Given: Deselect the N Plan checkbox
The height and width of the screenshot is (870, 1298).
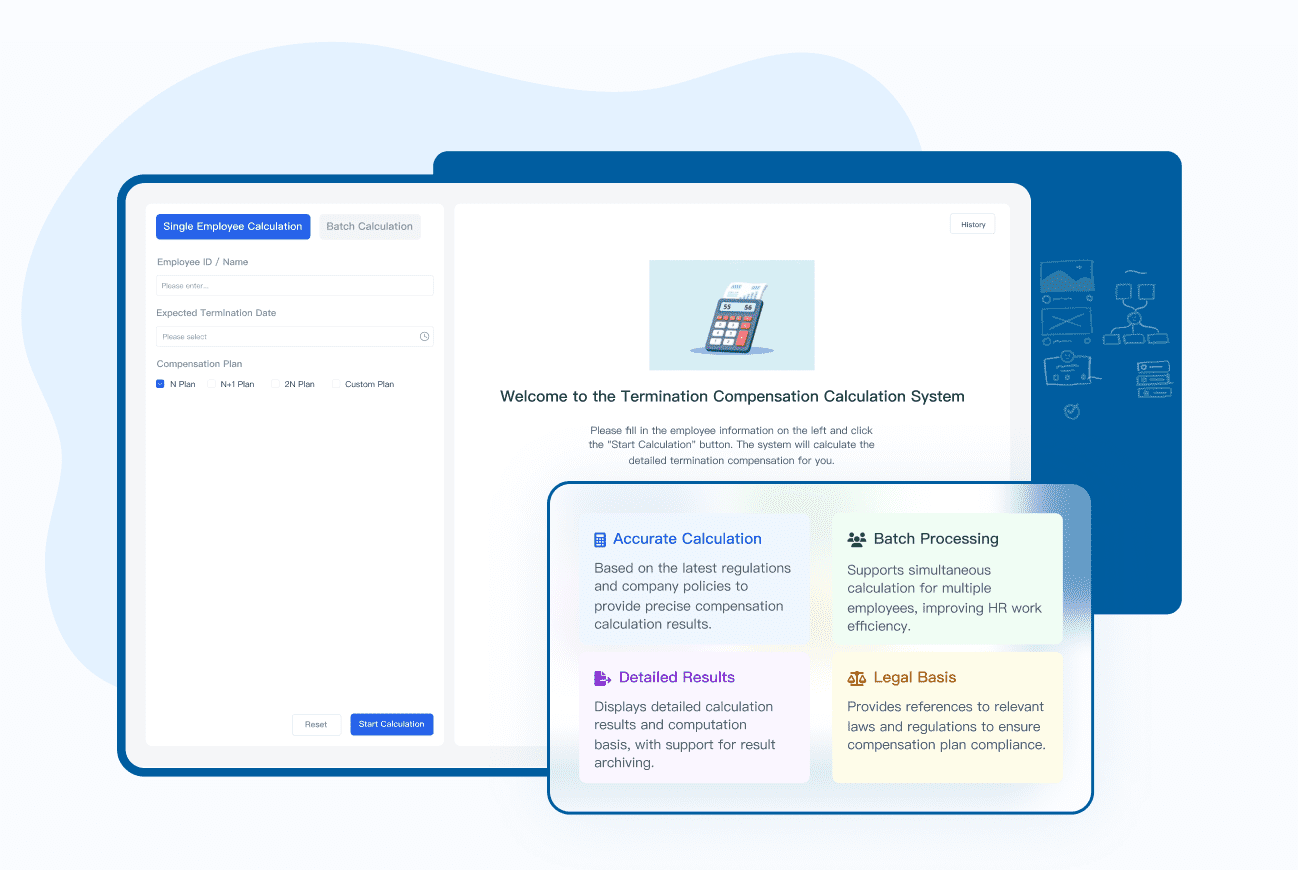Looking at the screenshot, I should [x=160, y=383].
